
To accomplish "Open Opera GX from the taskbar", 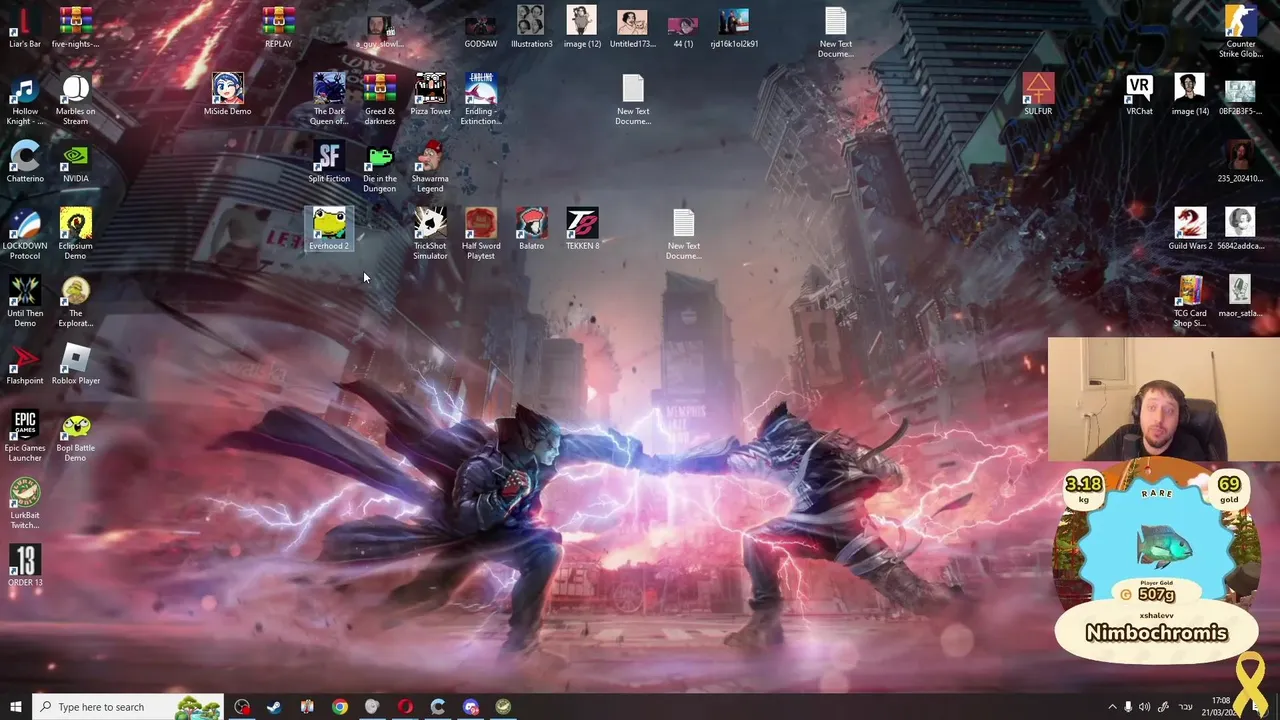I will pyautogui.click(x=405, y=707).
